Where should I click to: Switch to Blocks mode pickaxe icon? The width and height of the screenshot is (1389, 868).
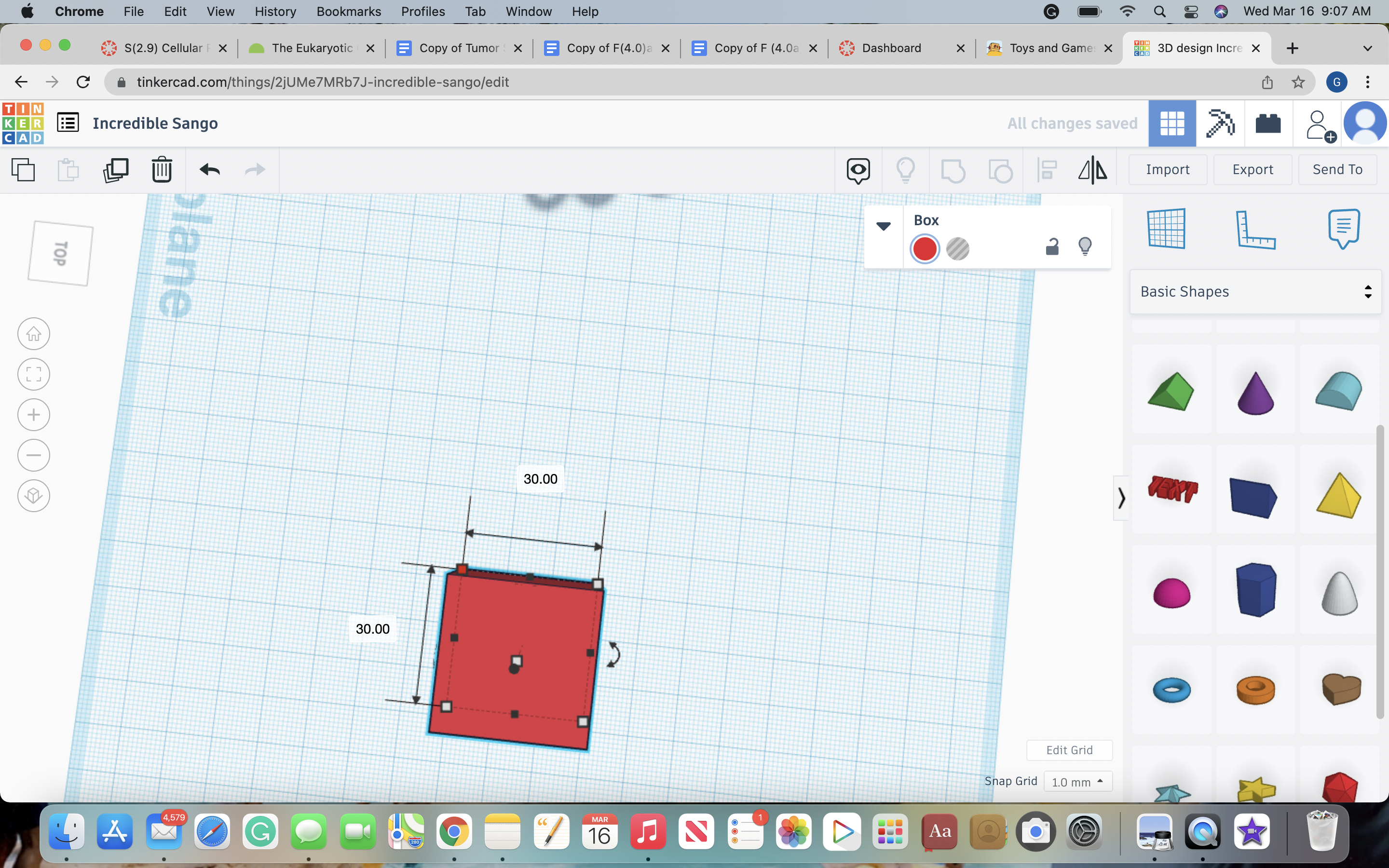pyautogui.click(x=1220, y=123)
